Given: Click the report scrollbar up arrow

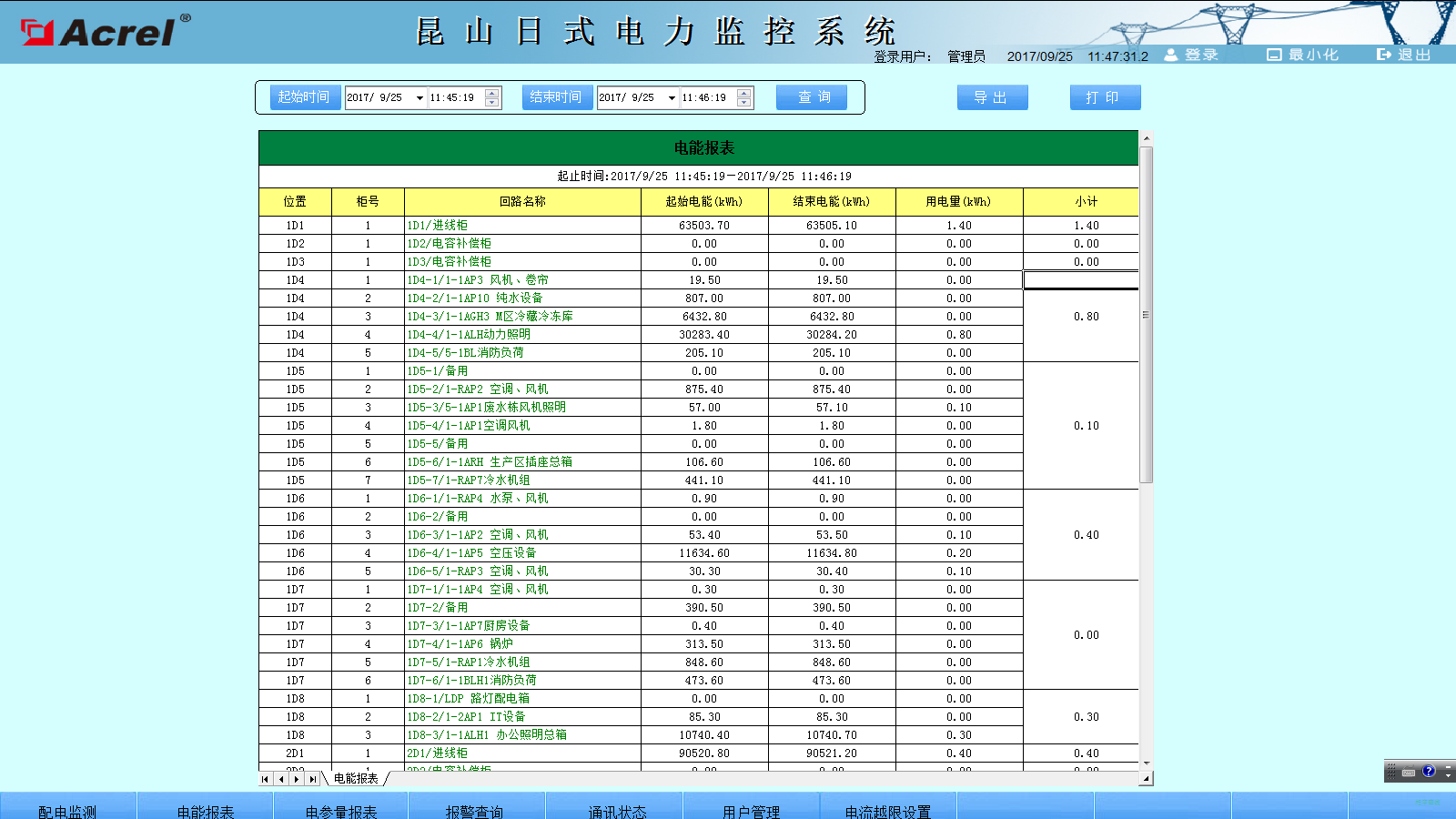Looking at the screenshot, I should [1147, 138].
